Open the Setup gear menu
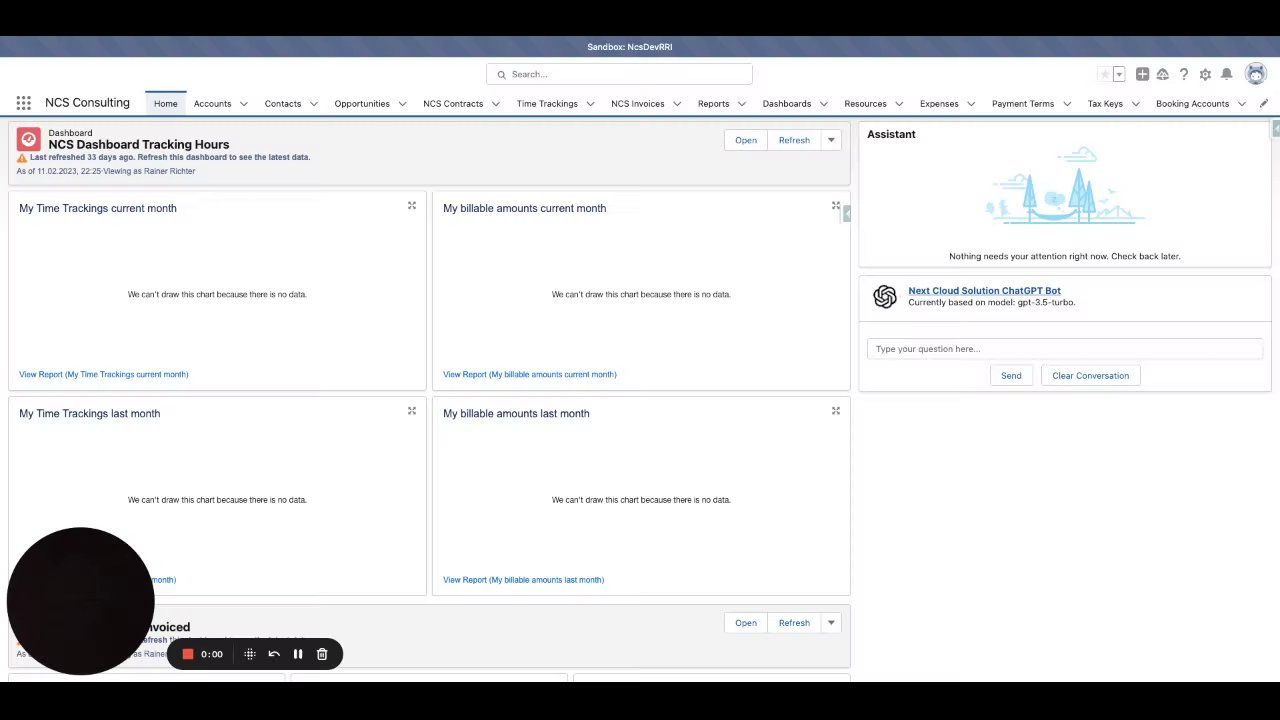This screenshot has height=720, width=1280. point(1205,74)
